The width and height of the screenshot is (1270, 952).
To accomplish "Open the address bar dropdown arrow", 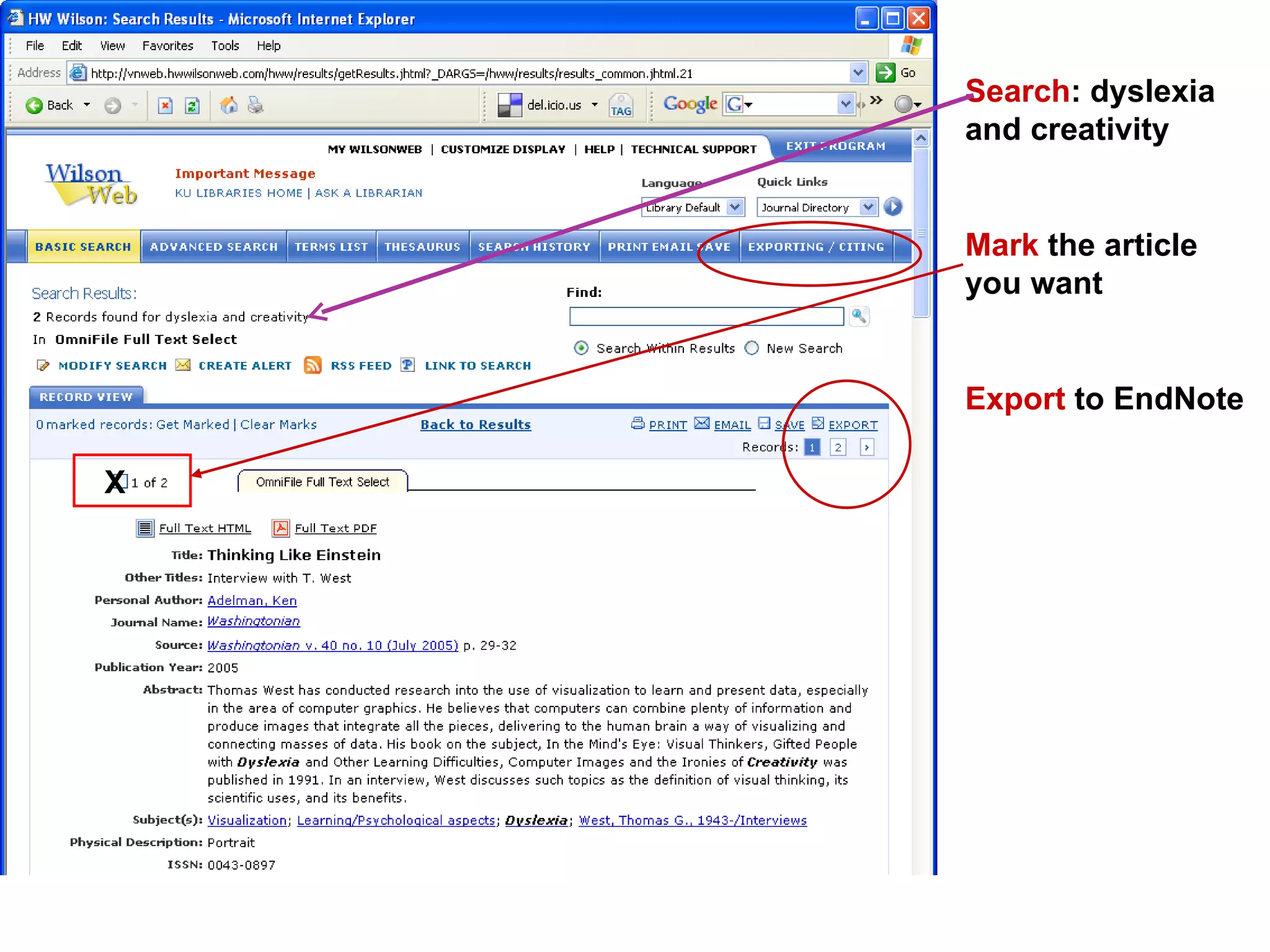I will [x=858, y=73].
